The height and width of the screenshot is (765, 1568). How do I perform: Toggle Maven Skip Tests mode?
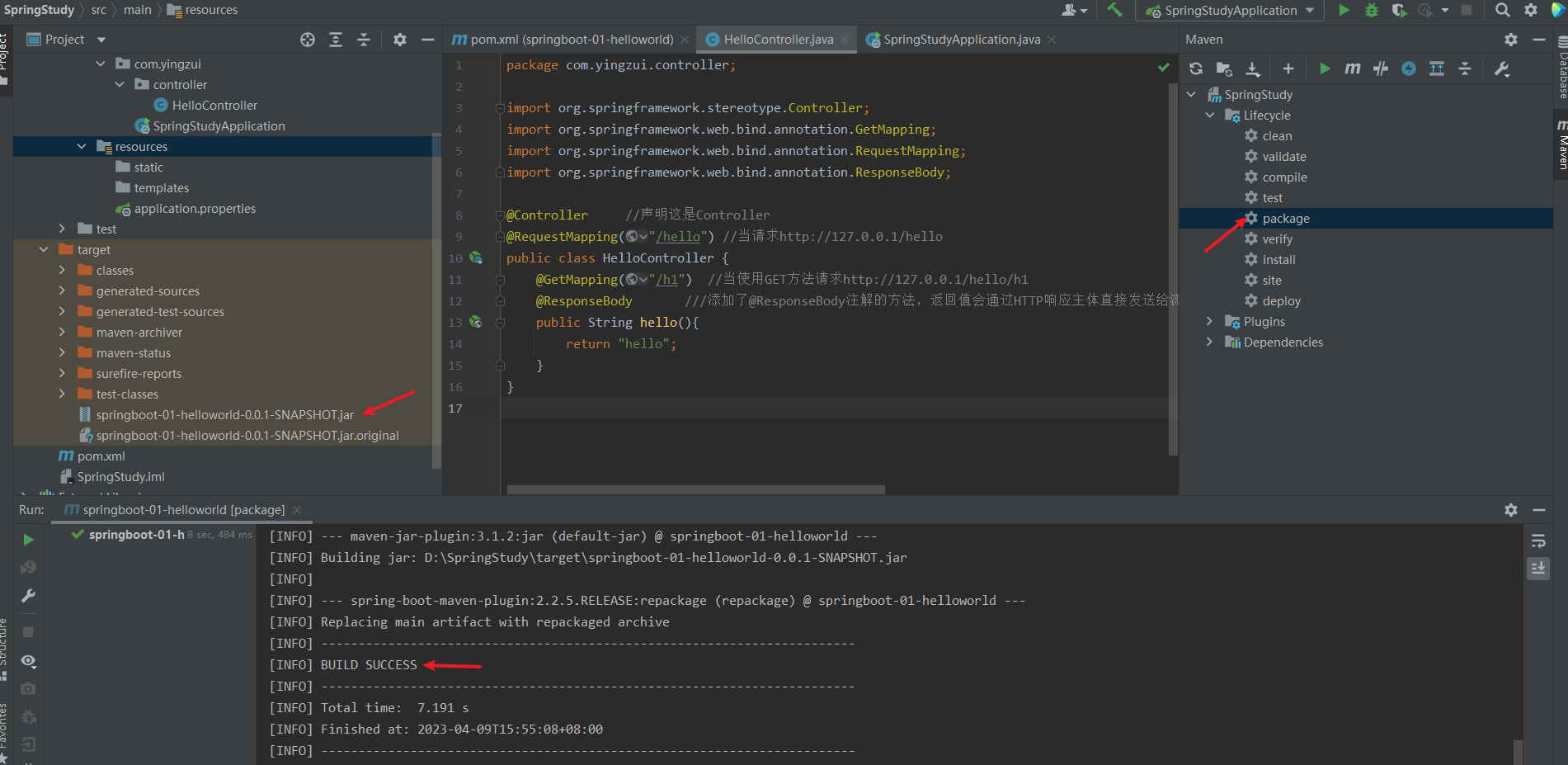1409,69
